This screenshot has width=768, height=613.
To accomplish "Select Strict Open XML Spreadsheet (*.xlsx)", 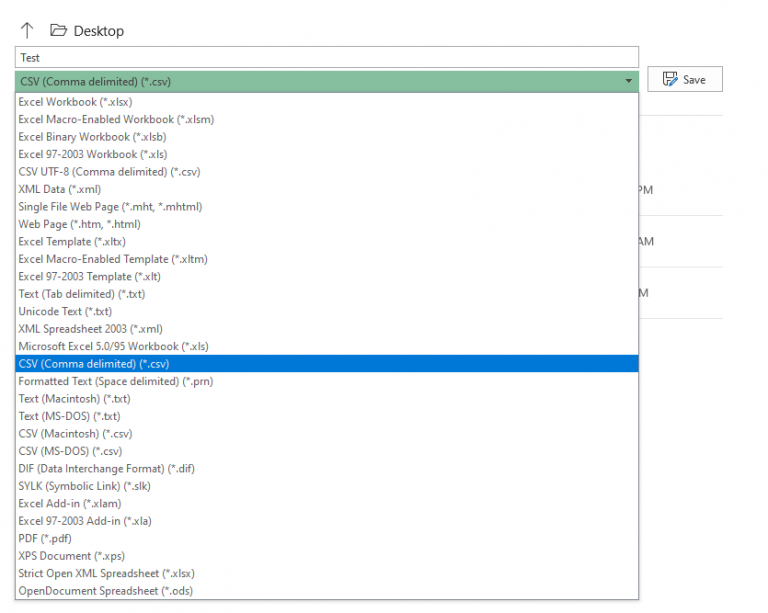I will click(x=327, y=573).
